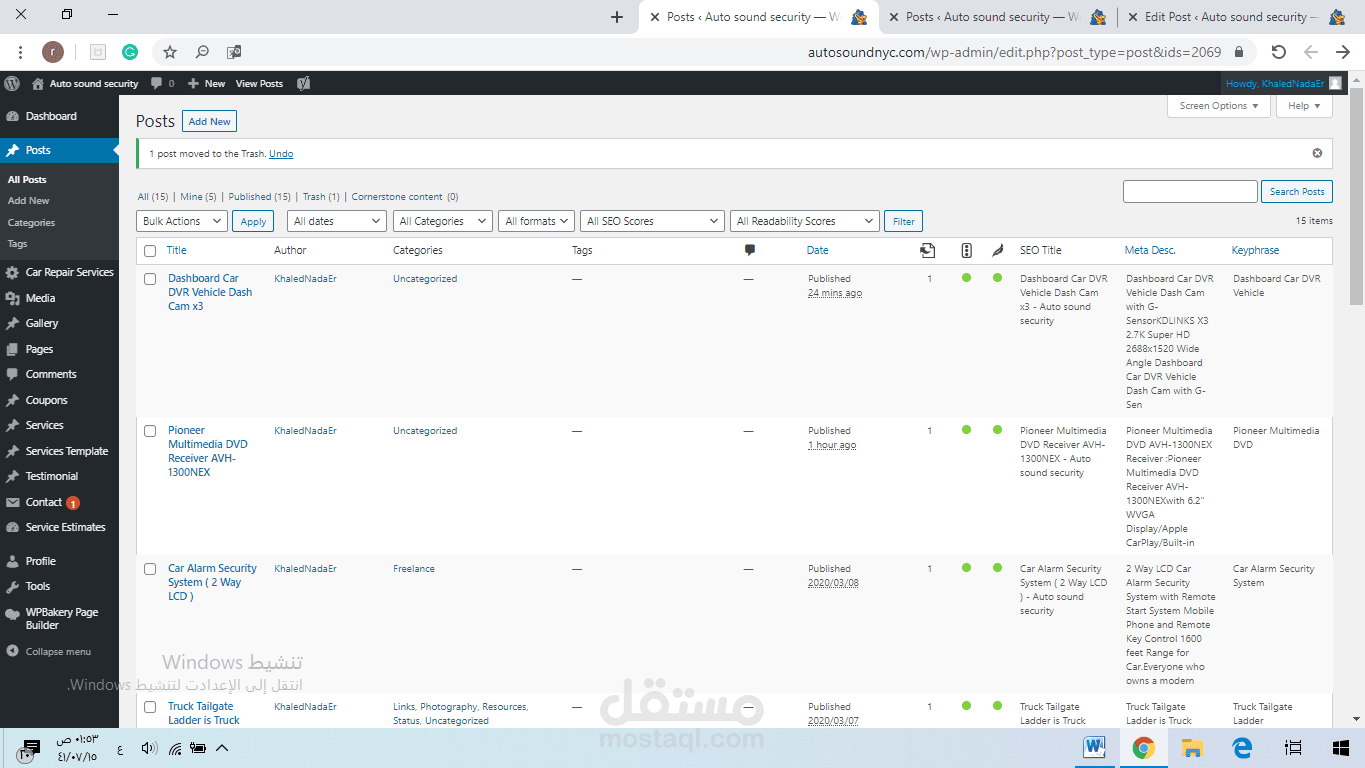The image size is (1365, 768).
Task: Click the Grammarly extension icon
Action: (x=130, y=52)
